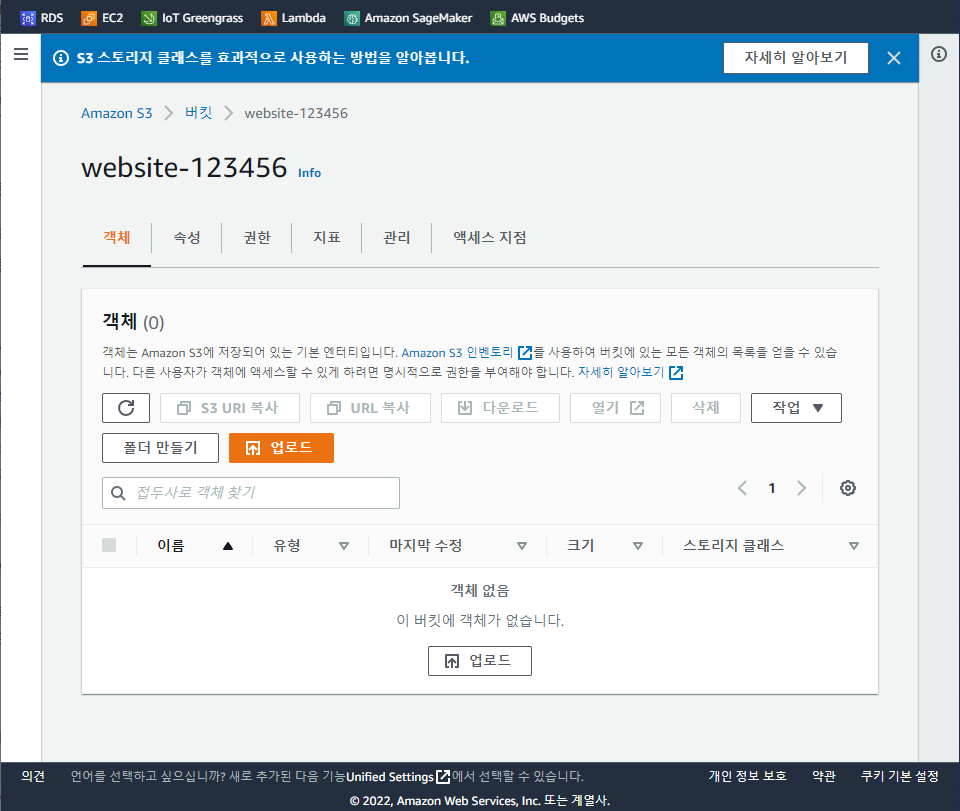Click the 삭제 button
960x811 pixels.
705,408
